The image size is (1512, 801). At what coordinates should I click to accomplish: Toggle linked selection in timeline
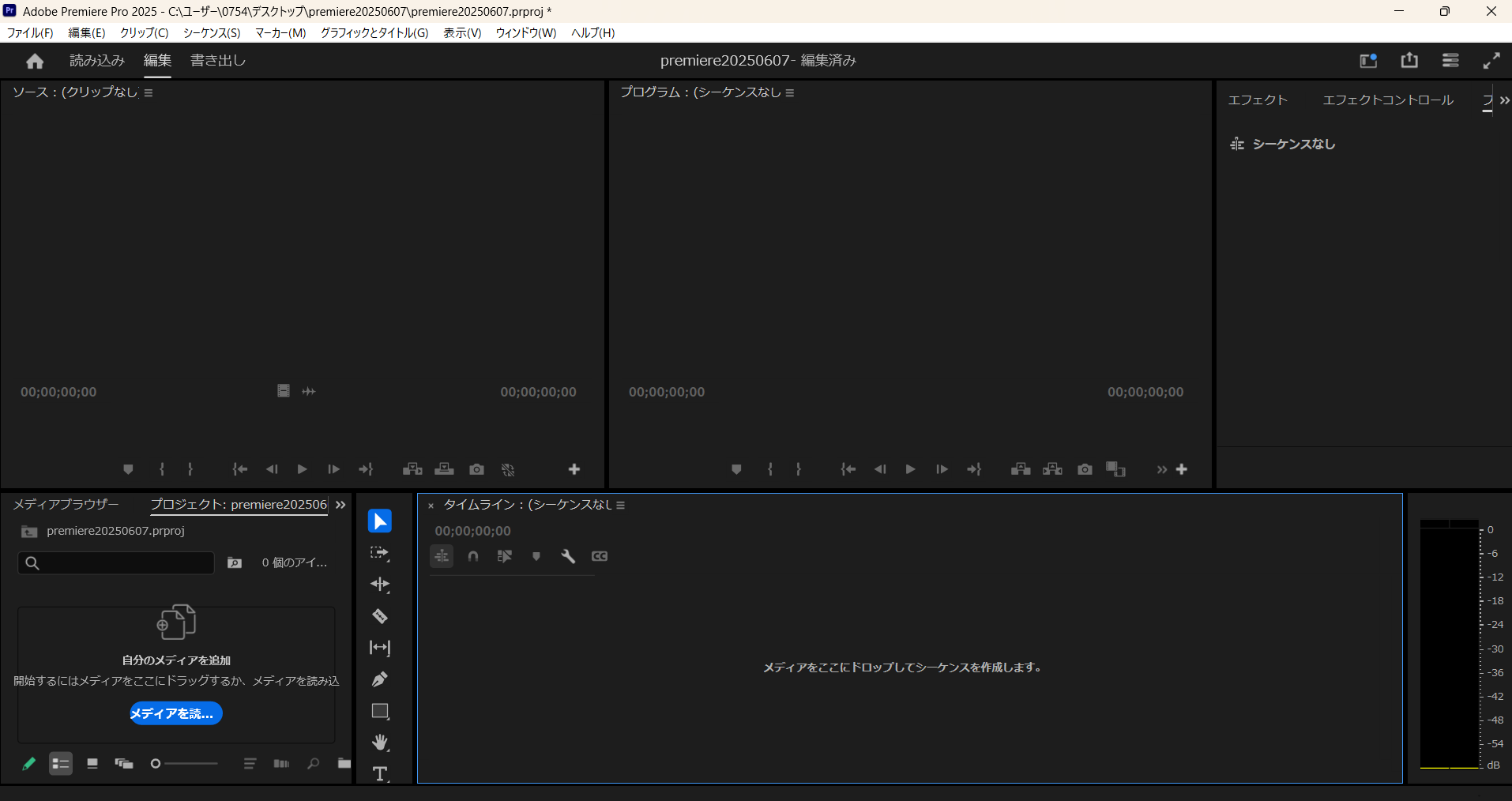[505, 556]
